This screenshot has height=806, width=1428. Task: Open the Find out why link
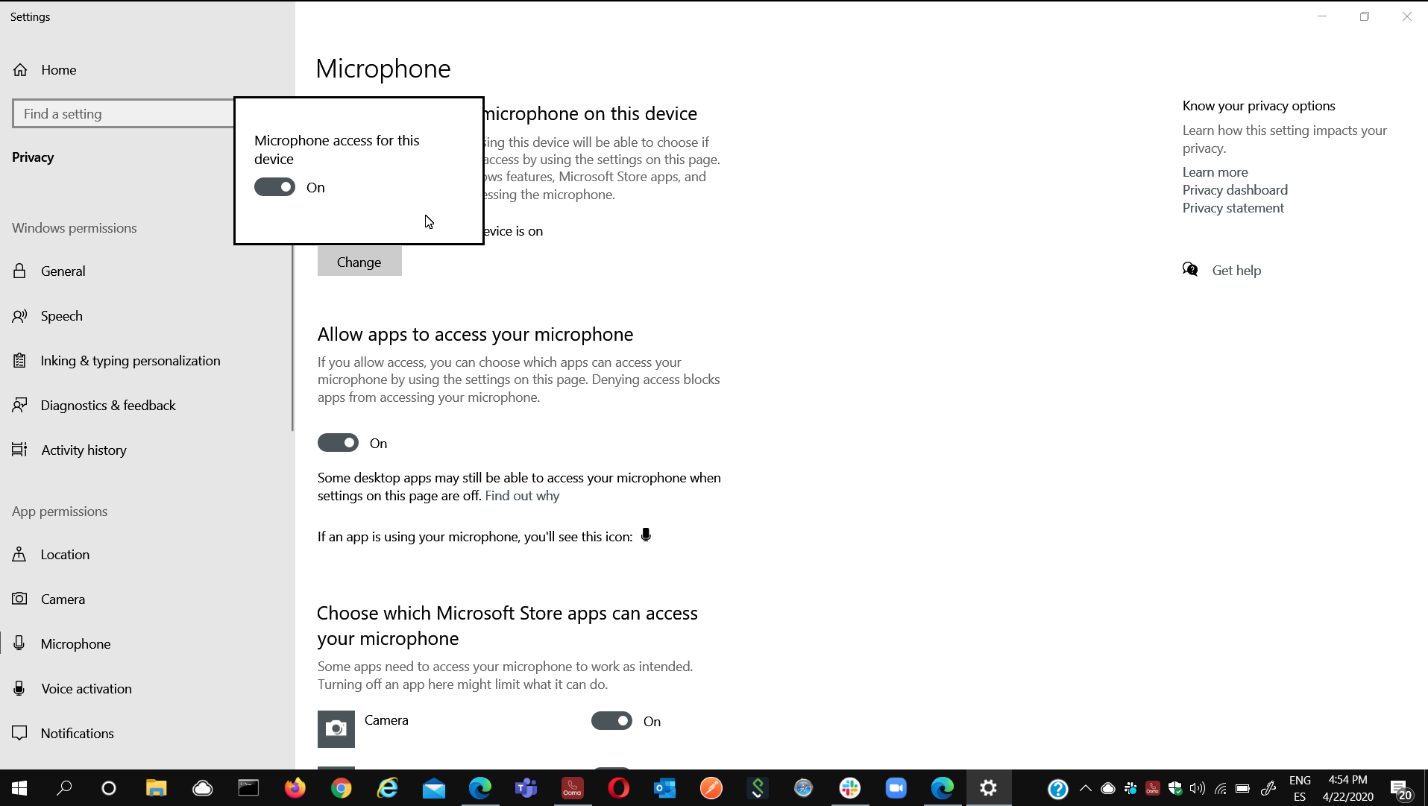coord(522,496)
